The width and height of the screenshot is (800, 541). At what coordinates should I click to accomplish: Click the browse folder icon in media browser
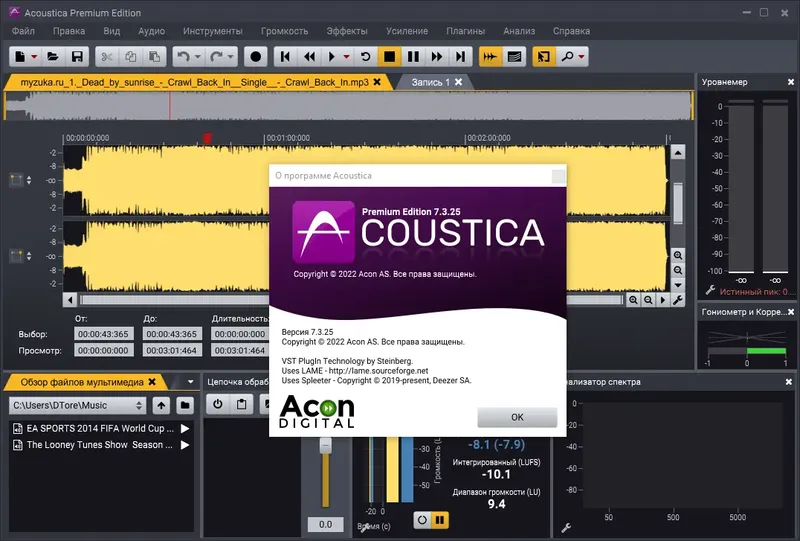(x=185, y=406)
